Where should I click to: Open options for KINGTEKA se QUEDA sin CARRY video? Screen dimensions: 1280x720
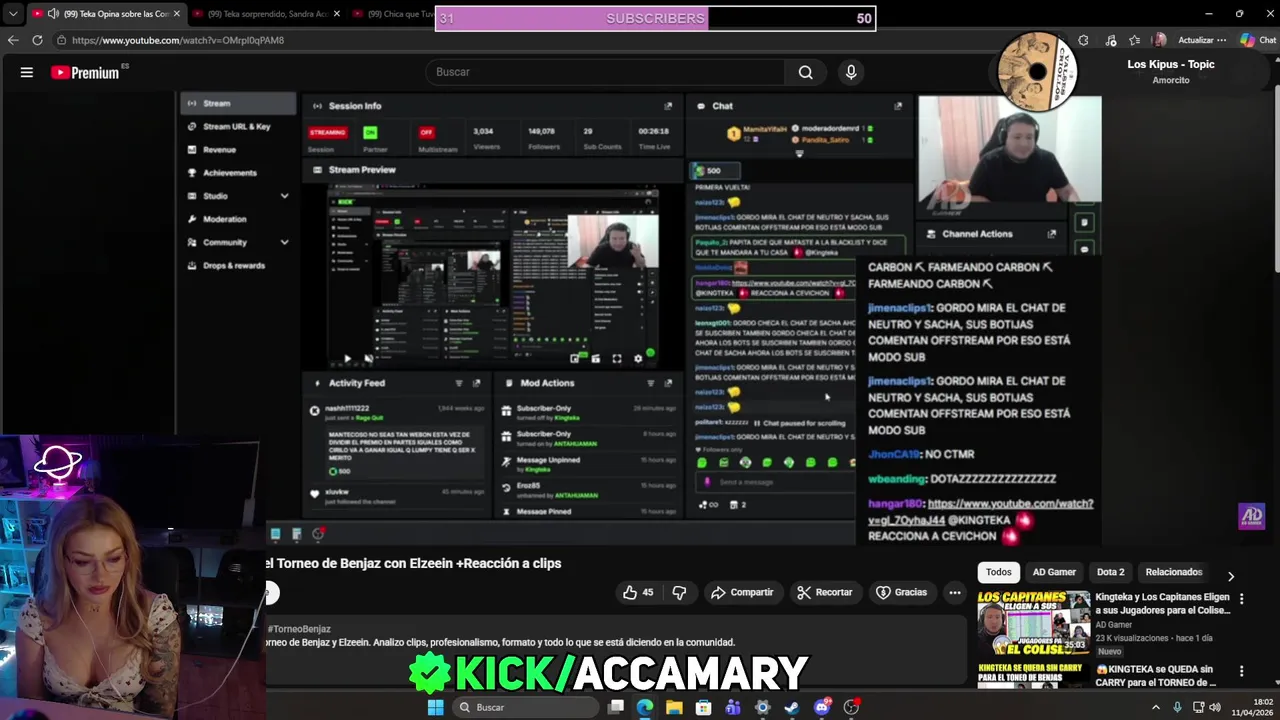click(1241, 671)
